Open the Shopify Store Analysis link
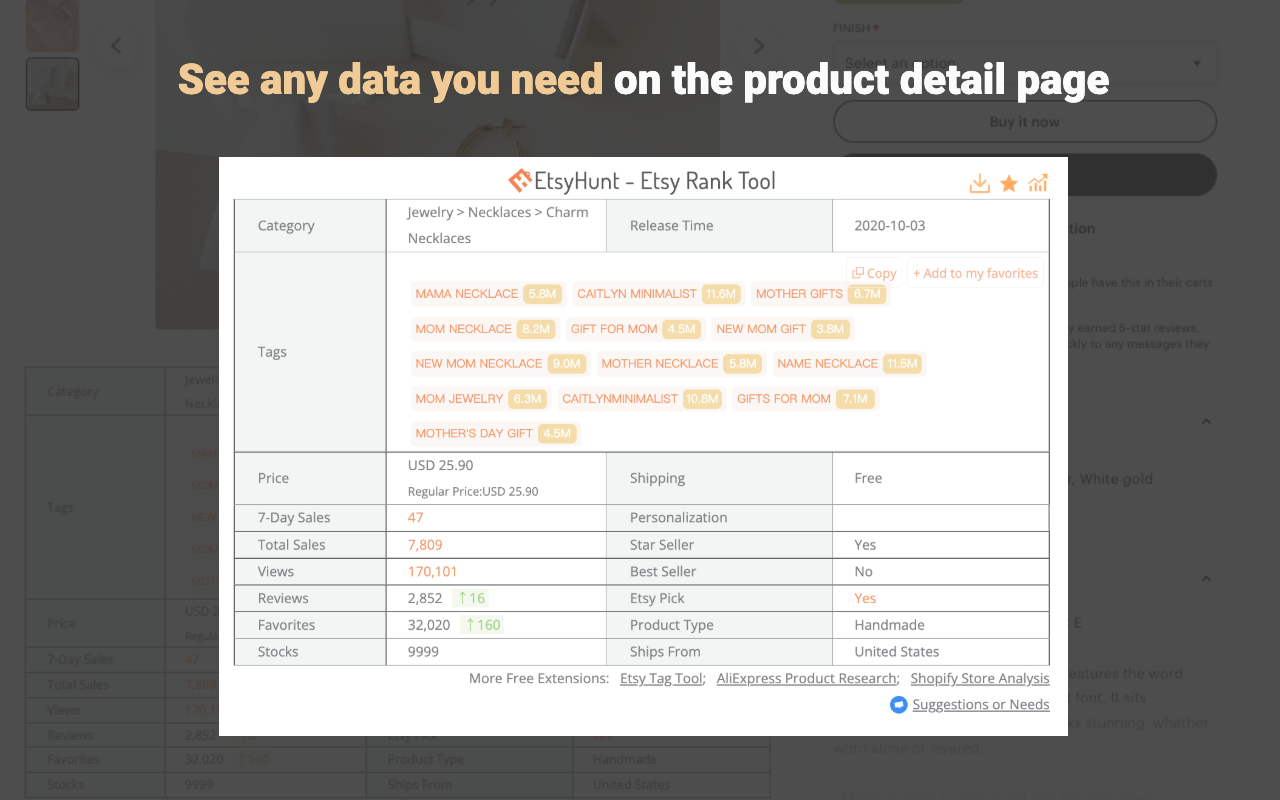This screenshot has height=800, width=1280. [980, 678]
